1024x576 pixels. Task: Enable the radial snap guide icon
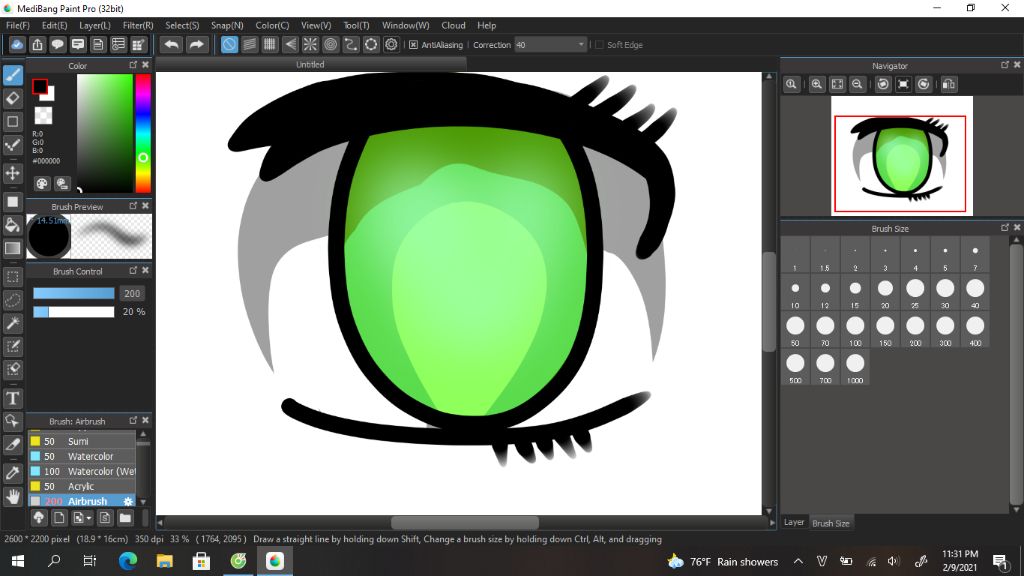pyautogui.click(x=310, y=45)
